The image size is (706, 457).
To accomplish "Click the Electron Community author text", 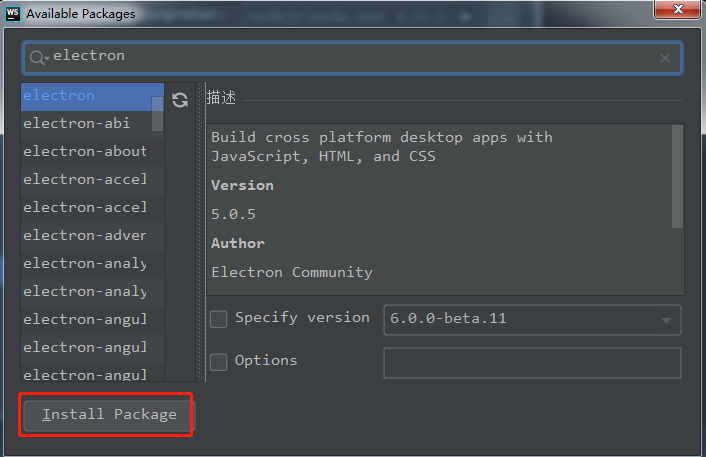I will [x=292, y=272].
